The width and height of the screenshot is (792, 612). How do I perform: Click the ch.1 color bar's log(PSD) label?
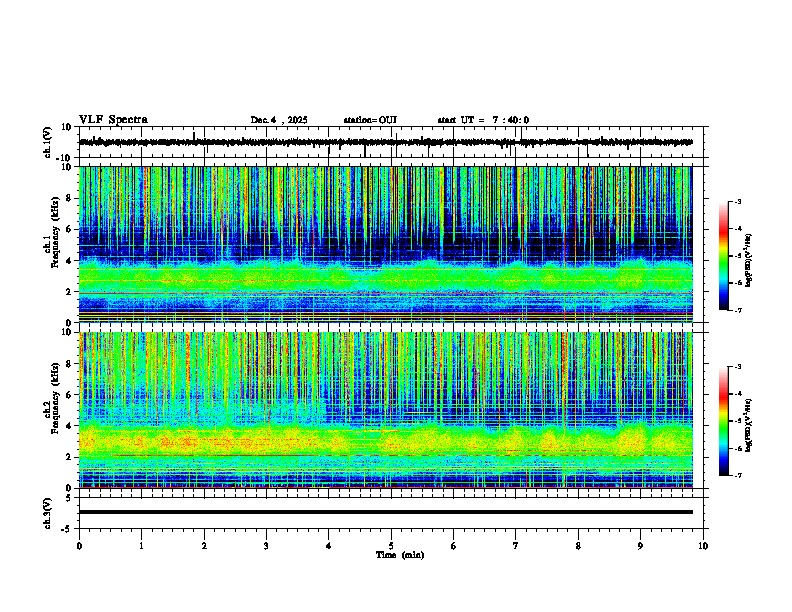[748, 260]
